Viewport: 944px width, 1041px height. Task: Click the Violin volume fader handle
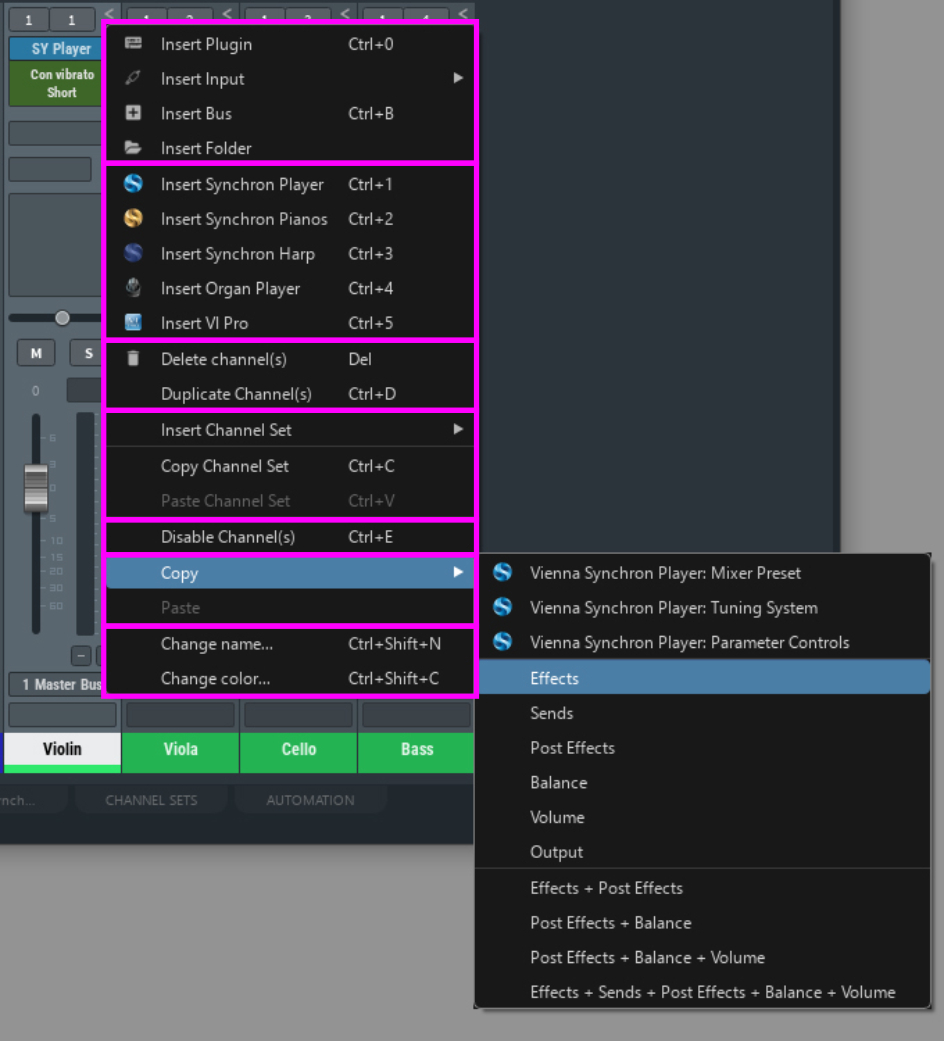click(36, 487)
